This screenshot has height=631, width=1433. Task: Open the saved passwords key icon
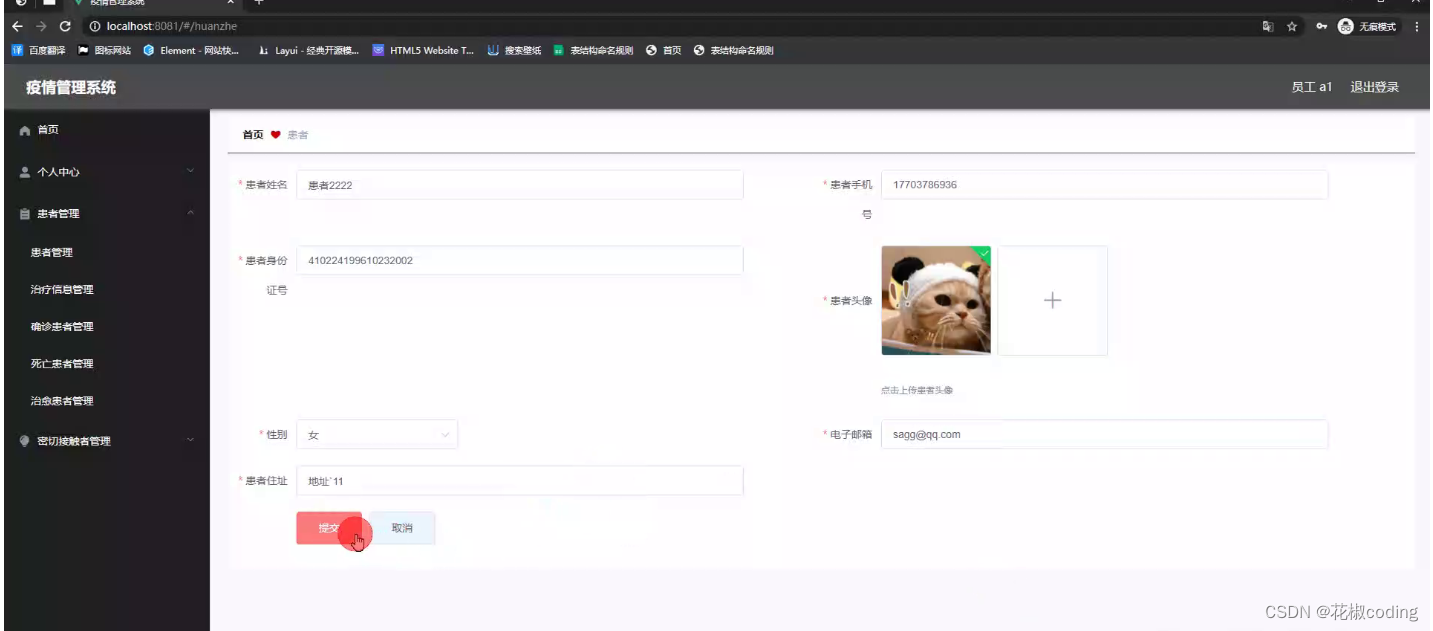click(x=1321, y=27)
